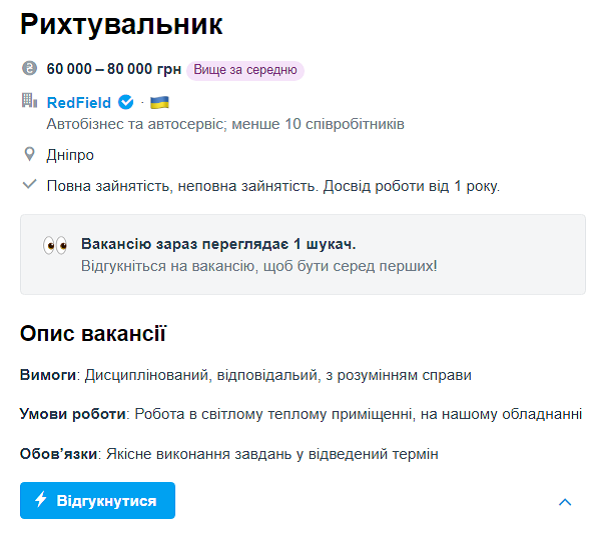Click the 'Опис вакансії' section heading
This screenshot has width=600, height=535.
pyautogui.click(x=93, y=334)
